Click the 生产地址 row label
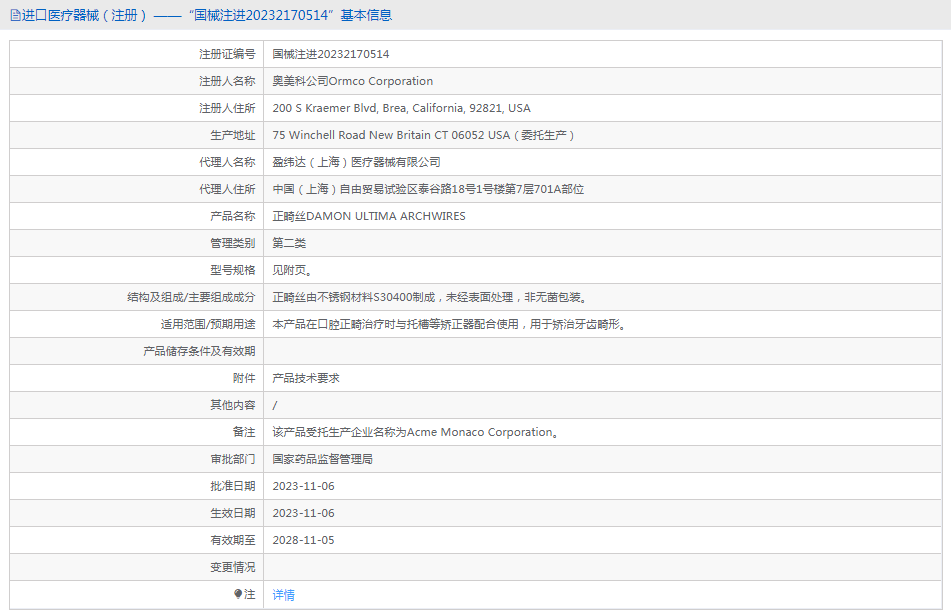951x612 pixels. [x=233, y=135]
